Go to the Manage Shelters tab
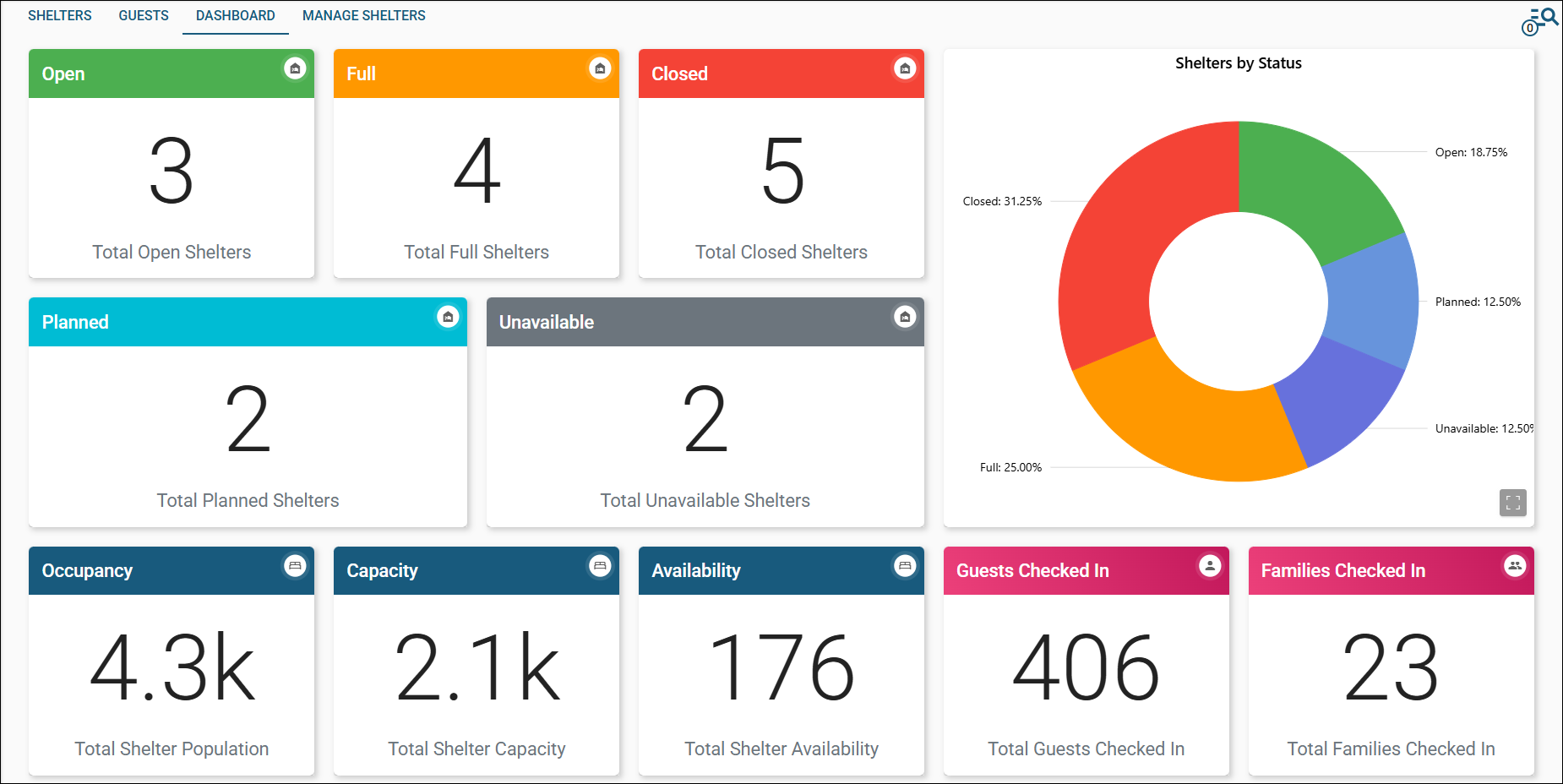The width and height of the screenshot is (1563, 784). coord(363,15)
